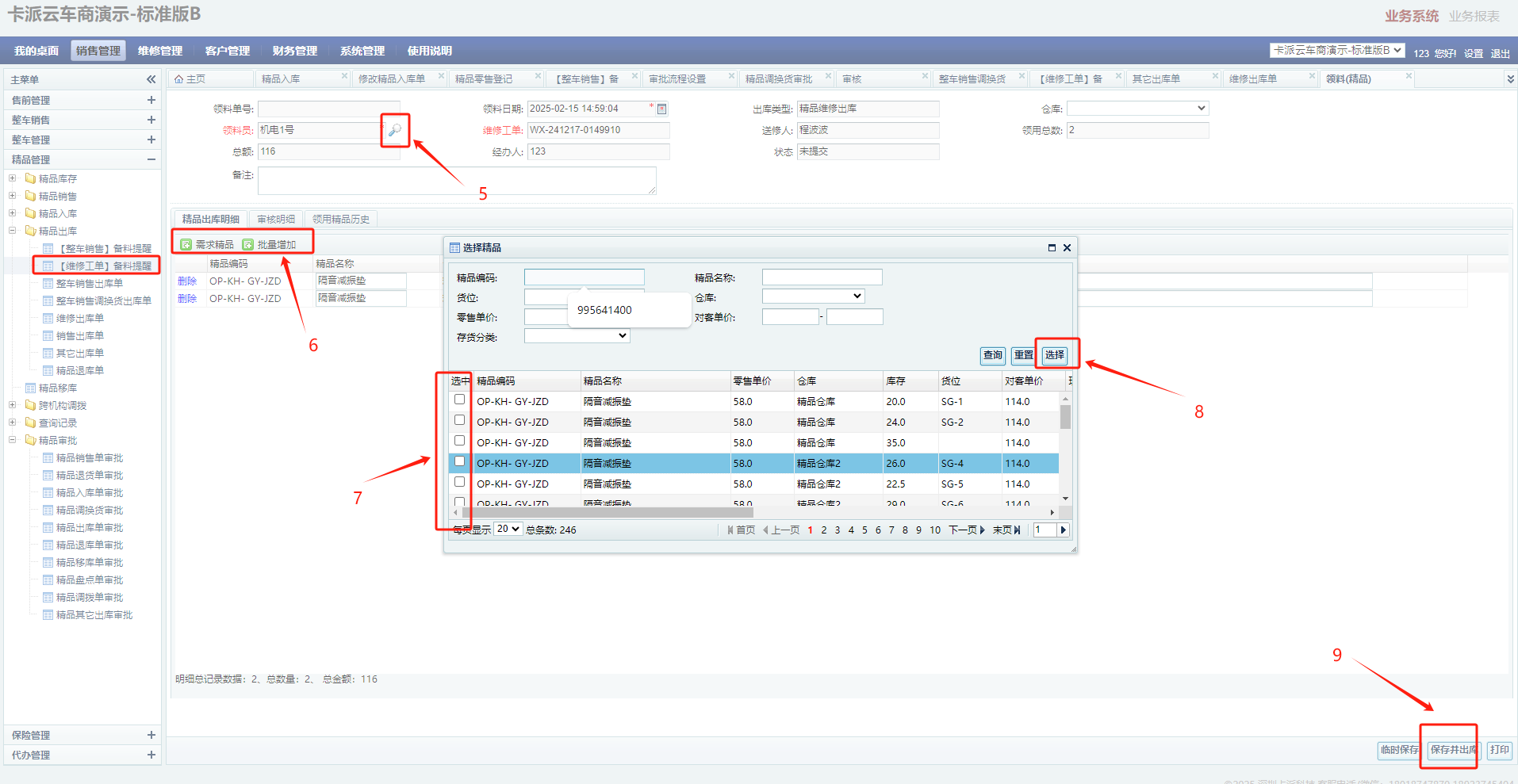Open the 维修管理 top menu

coord(159,51)
